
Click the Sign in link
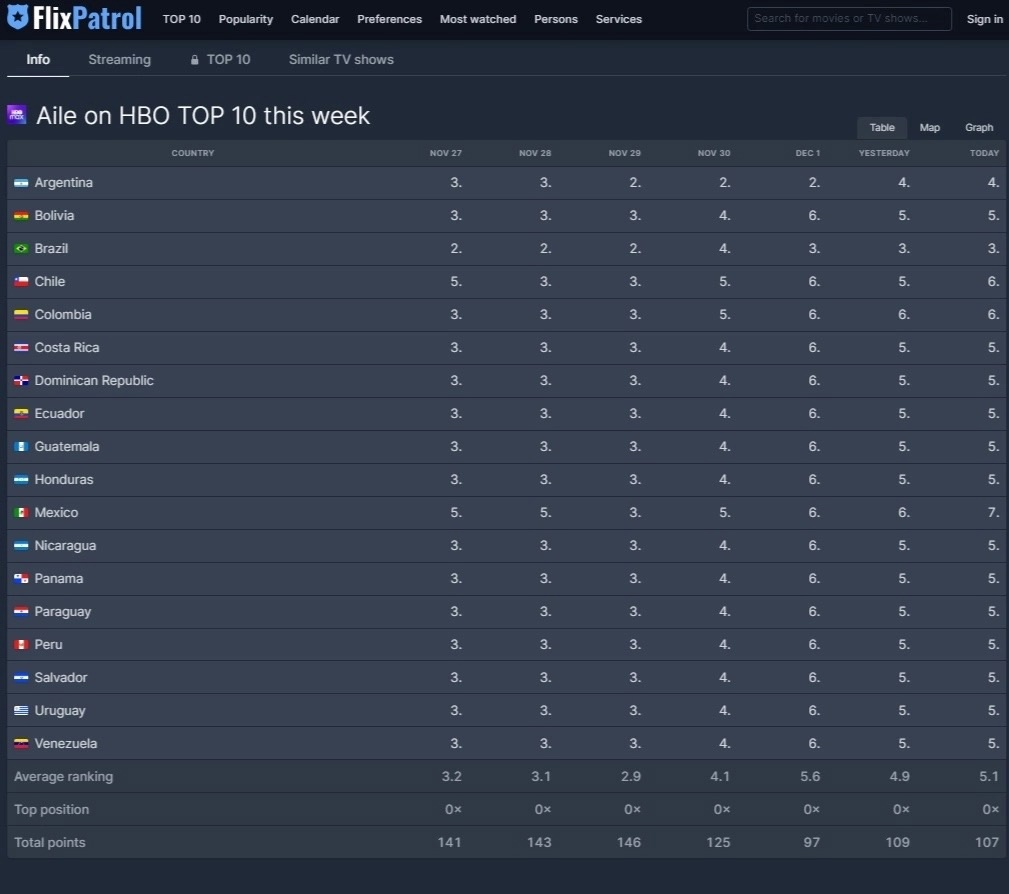click(x=984, y=19)
